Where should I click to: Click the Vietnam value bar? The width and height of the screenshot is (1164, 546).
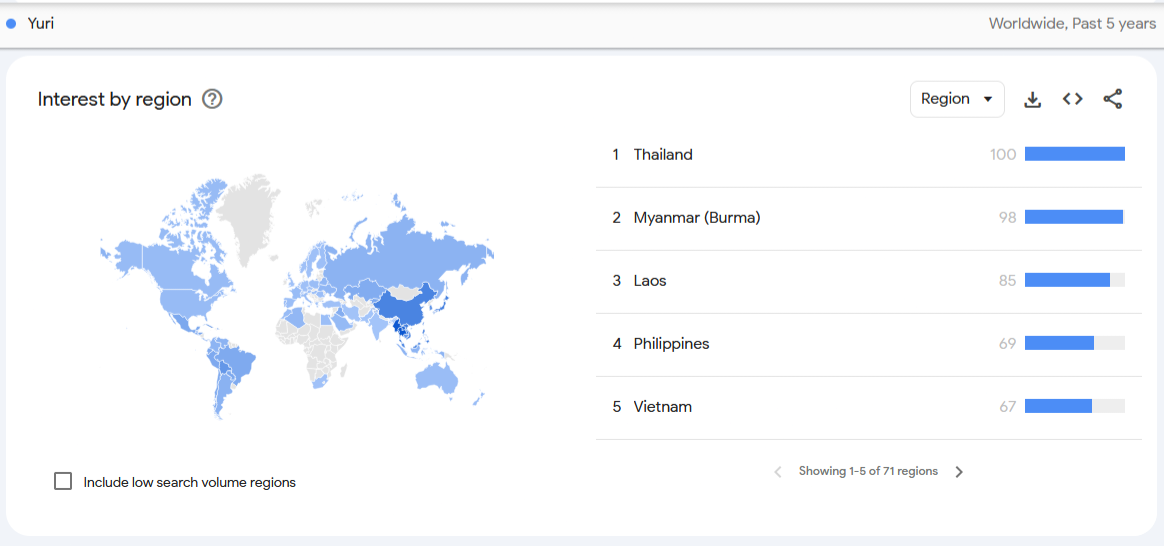[x=1075, y=406]
